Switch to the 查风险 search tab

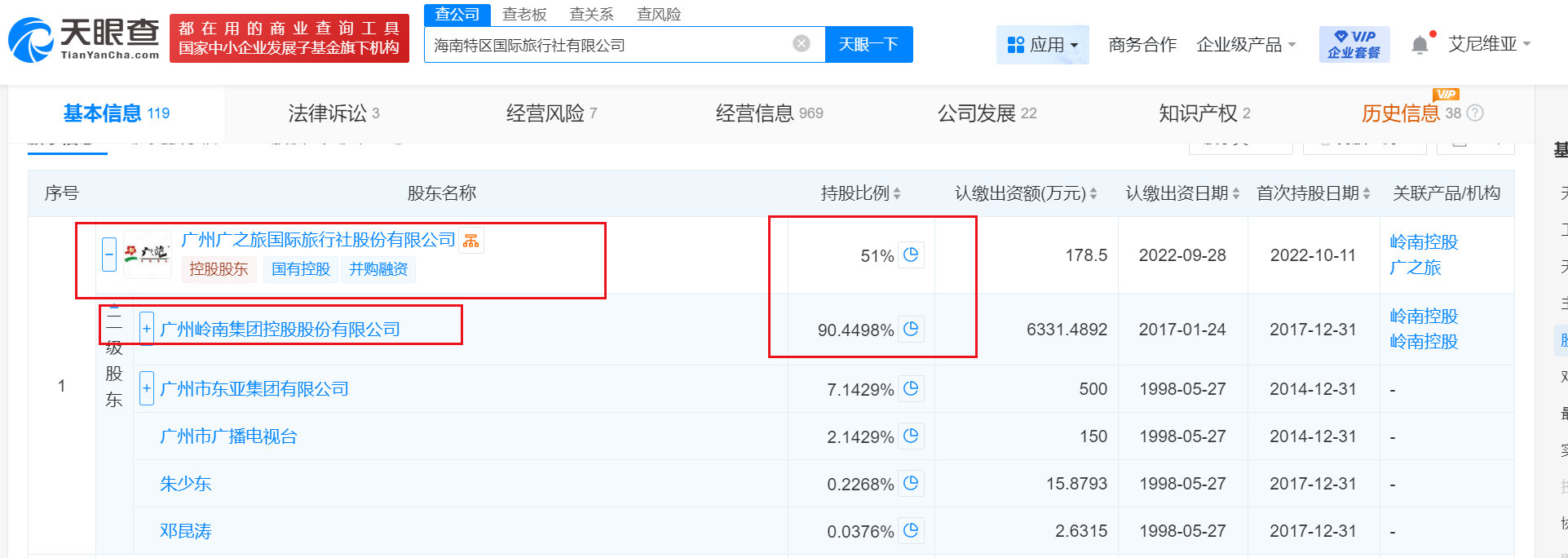point(659,15)
